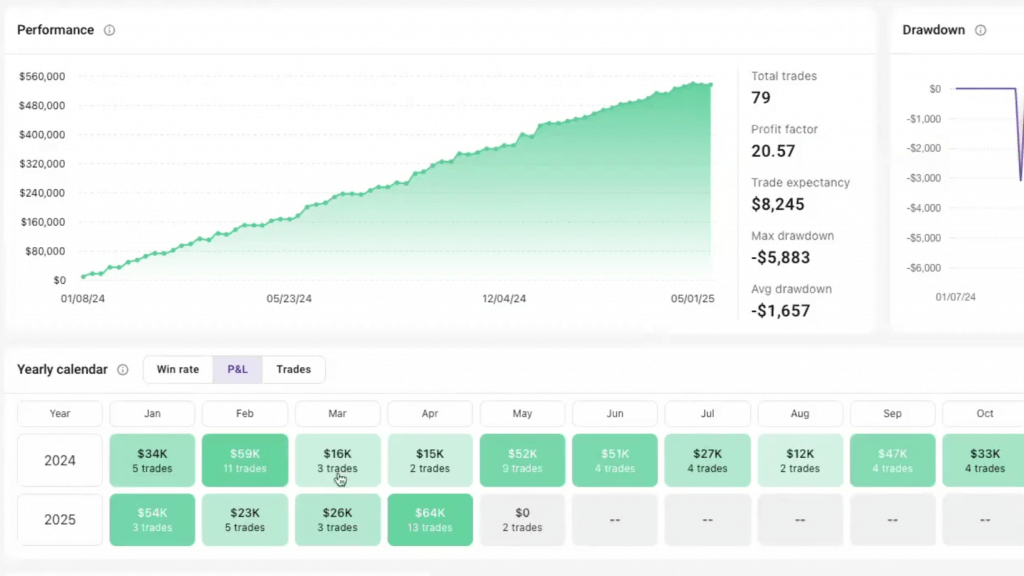This screenshot has height=576, width=1024.
Task: Click the empty June 2025 cell
Action: [x=615, y=520]
